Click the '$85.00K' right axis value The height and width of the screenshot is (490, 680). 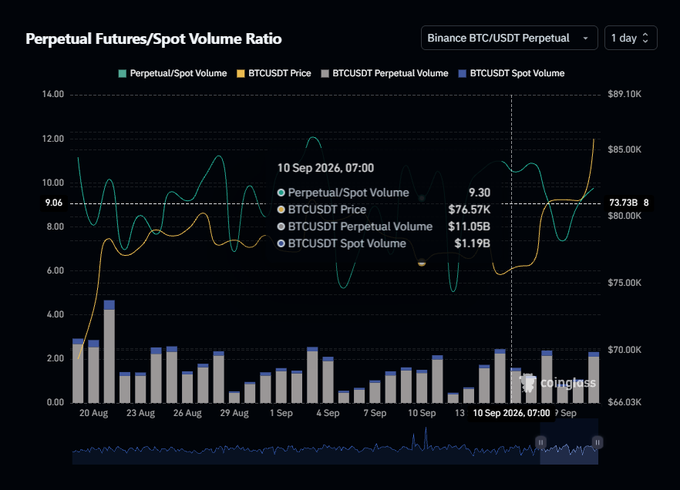coord(624,150)
